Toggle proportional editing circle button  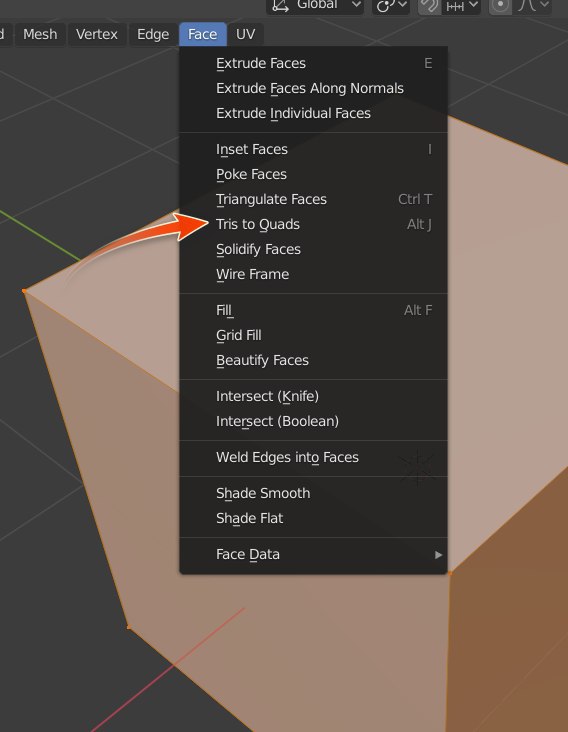[x=500, y=6]
